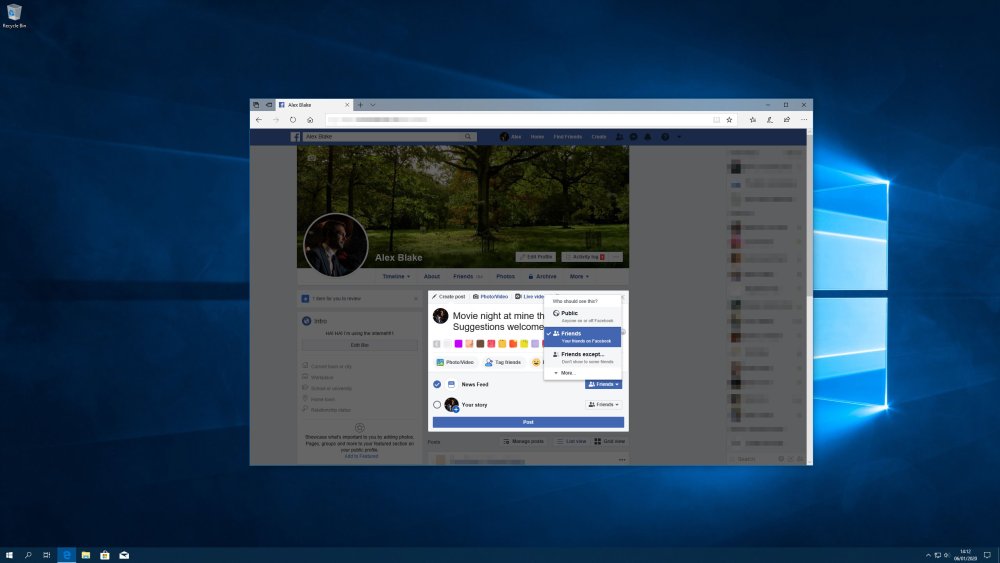Click the Edit Profile button on the cover
Screen dimensions: 1000x563
(536, 257)
